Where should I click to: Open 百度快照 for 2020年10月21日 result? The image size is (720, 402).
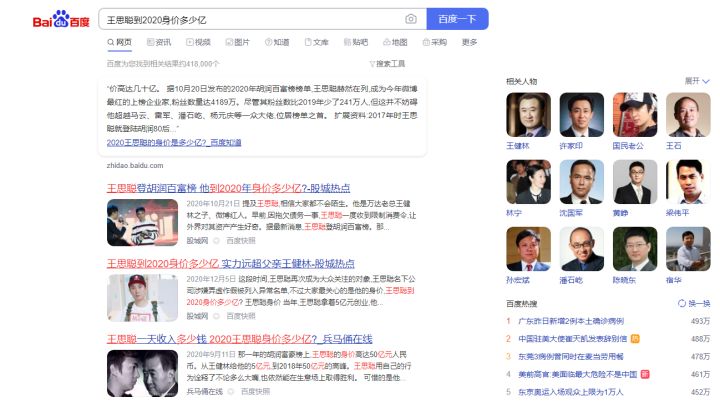(x=241, y=240)
